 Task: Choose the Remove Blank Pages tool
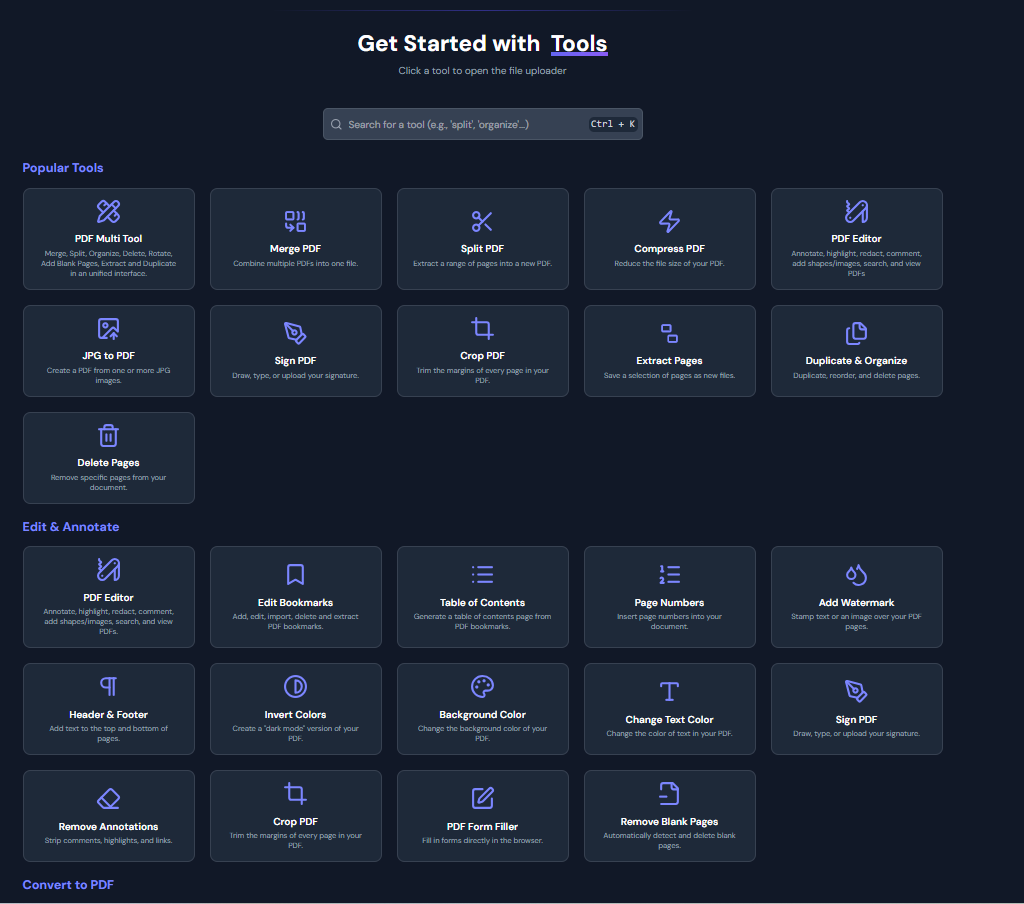(669, 816)
